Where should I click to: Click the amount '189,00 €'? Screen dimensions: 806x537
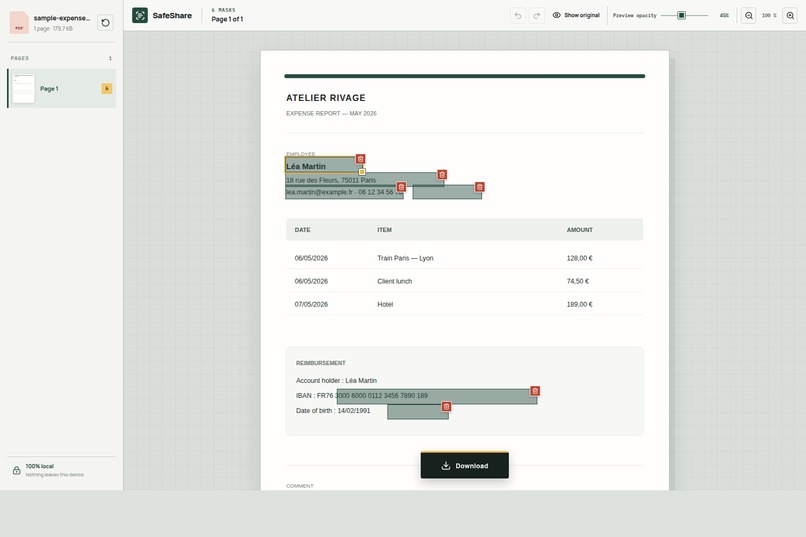(579, 304)
